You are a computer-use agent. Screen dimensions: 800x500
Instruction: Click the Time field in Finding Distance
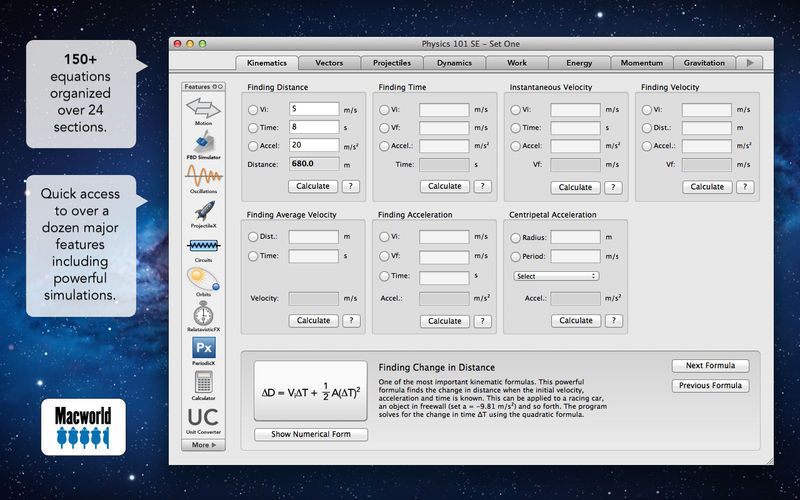tap(314, 127)
